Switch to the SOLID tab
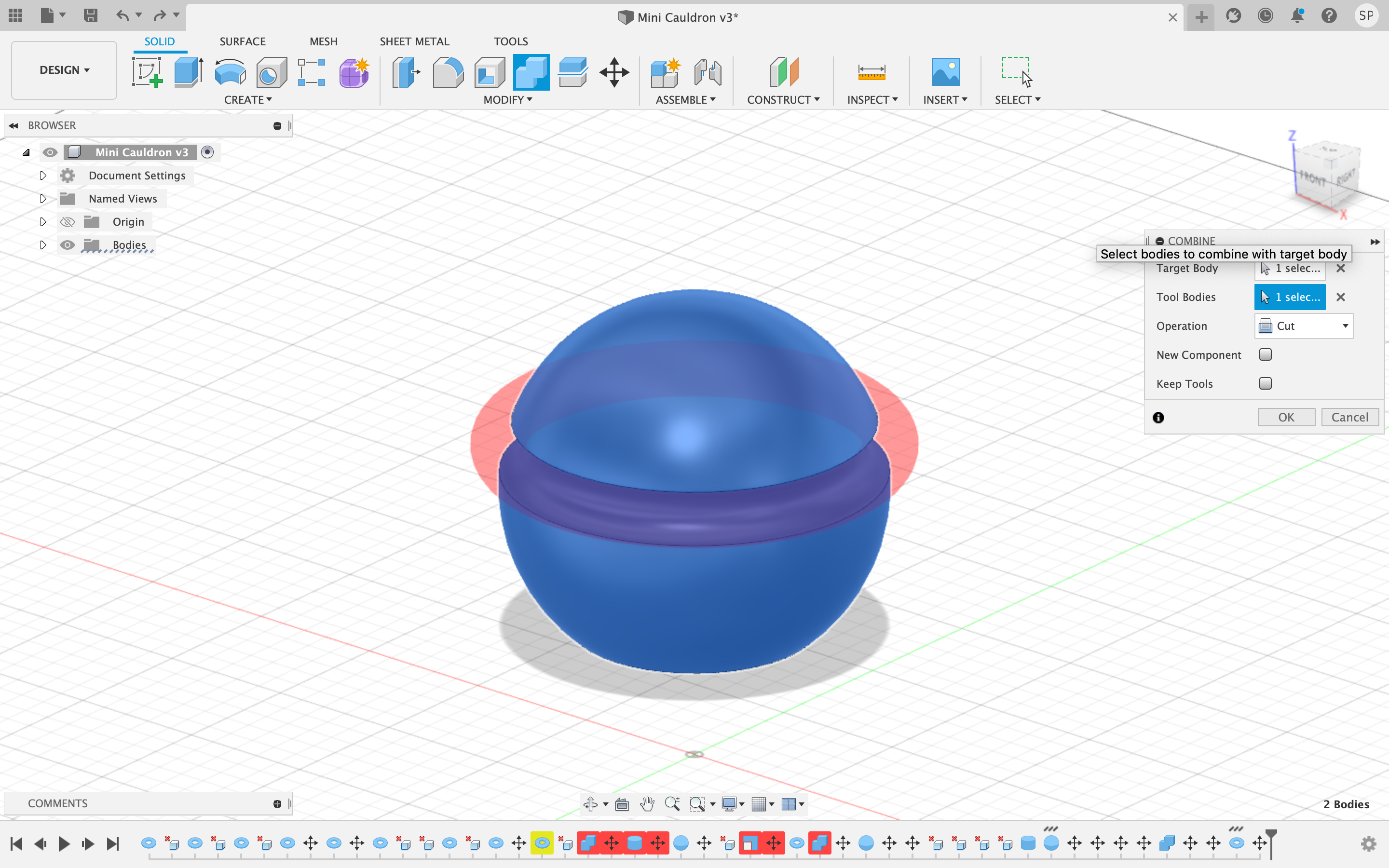The width and height of the screenshot is (1389, 868). [160, 41]
